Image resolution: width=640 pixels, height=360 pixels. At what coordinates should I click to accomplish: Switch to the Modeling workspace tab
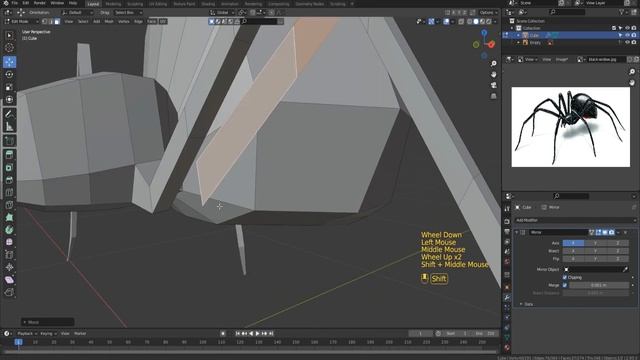tap(113, 4)
